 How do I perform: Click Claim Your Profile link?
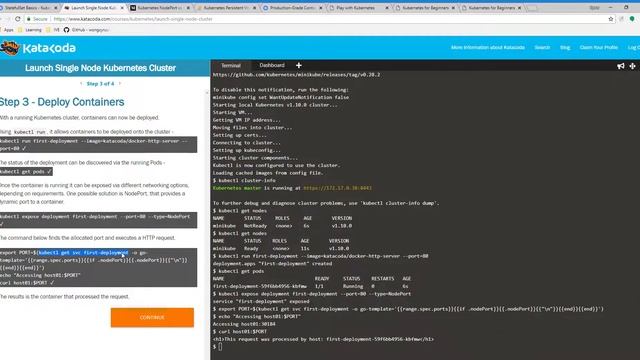[x=599, y=47]
